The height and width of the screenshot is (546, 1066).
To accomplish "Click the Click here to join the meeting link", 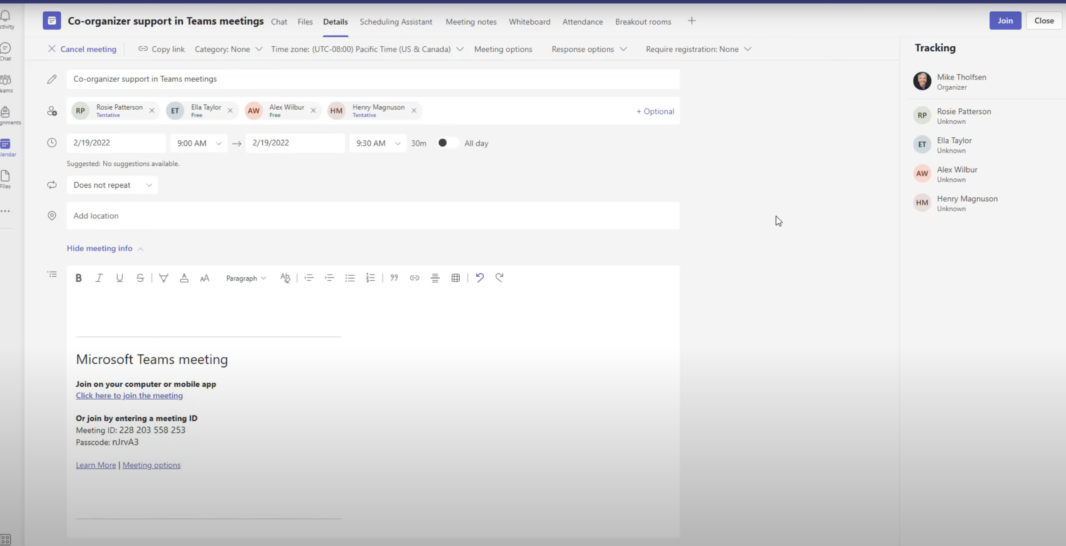I will pyautogui.click(x=129, y=395).
